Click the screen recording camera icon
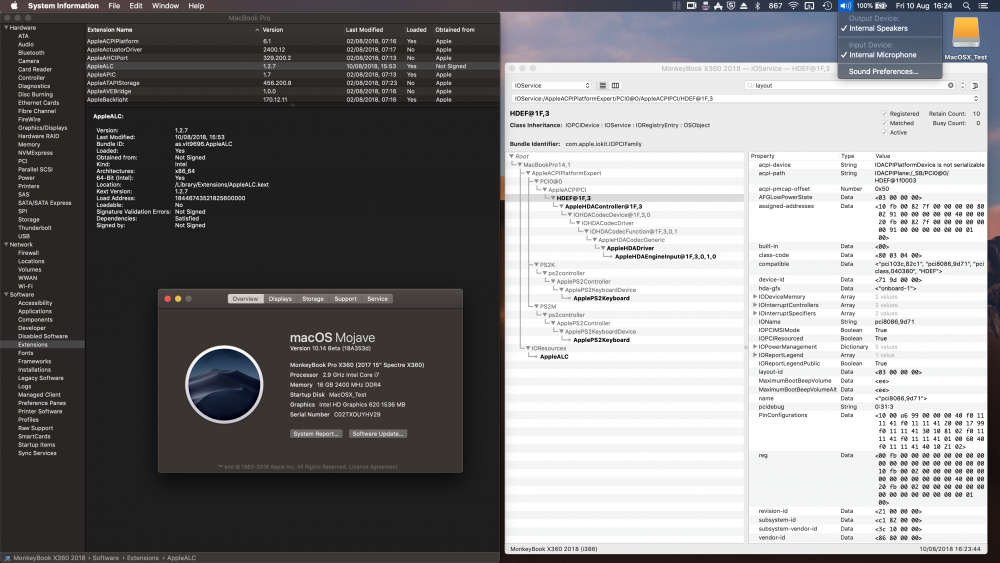This screenshot has width=1000, height=563. pyautogui.click(x=691, y=6)
